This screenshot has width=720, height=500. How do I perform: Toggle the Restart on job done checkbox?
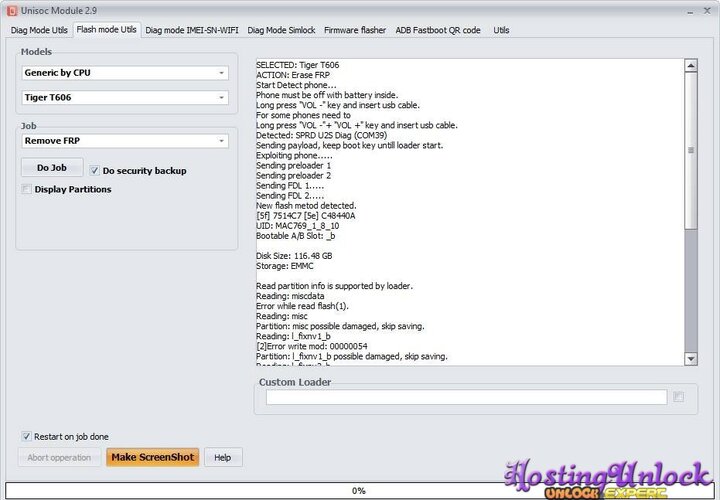coord(26,437)
